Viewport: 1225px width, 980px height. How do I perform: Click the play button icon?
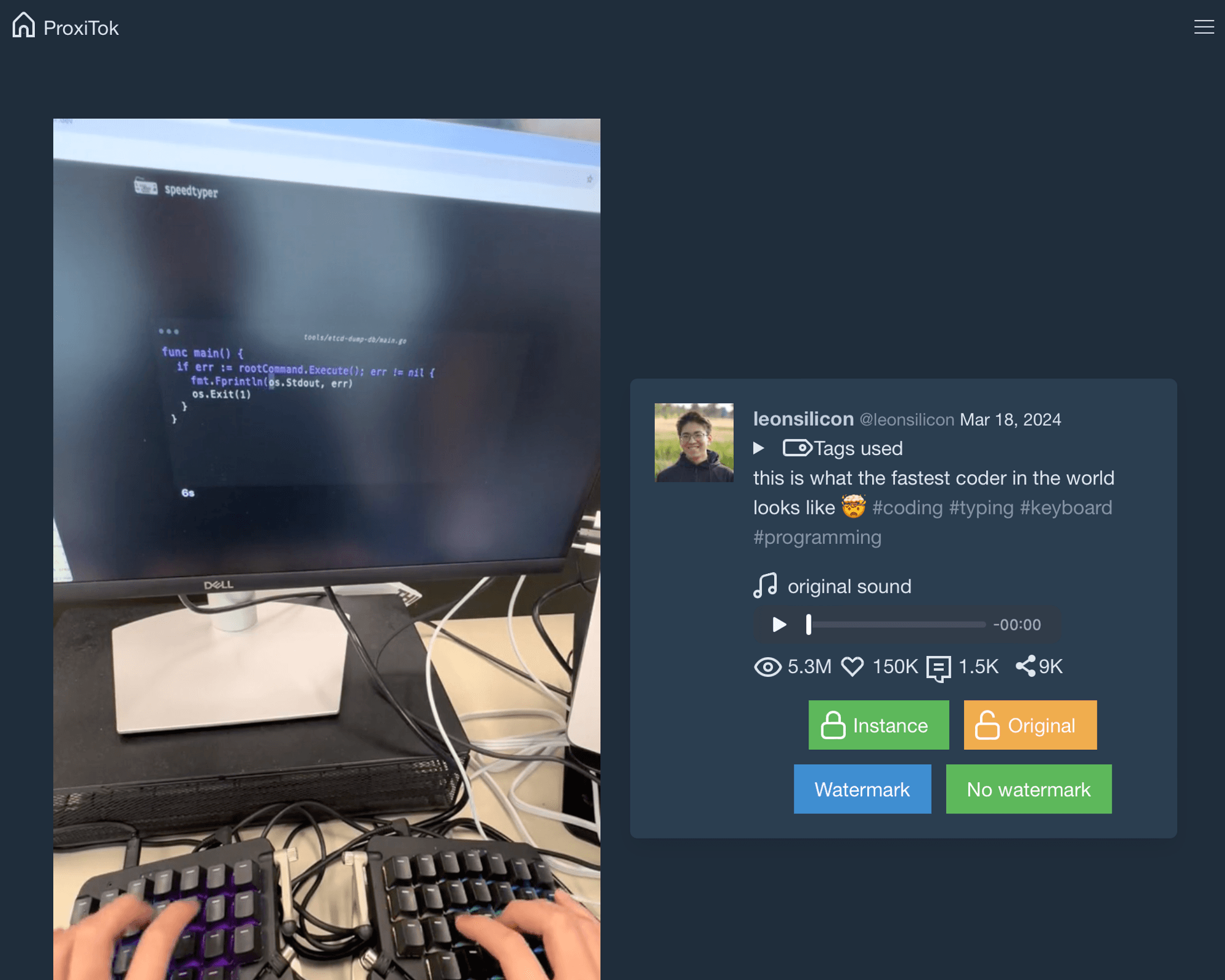(x=779, y=625)
